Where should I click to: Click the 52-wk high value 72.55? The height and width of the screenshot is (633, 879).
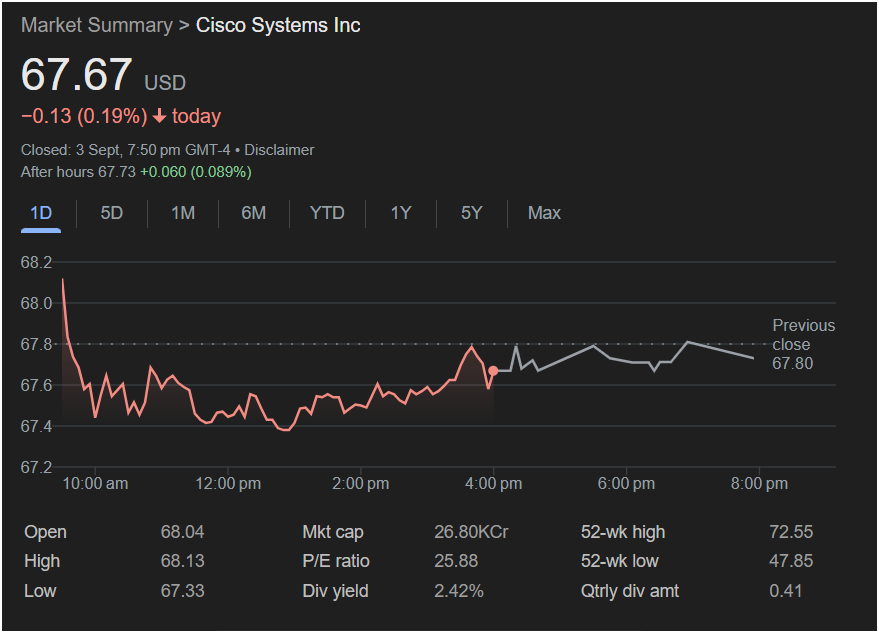[x=791, y=532]
